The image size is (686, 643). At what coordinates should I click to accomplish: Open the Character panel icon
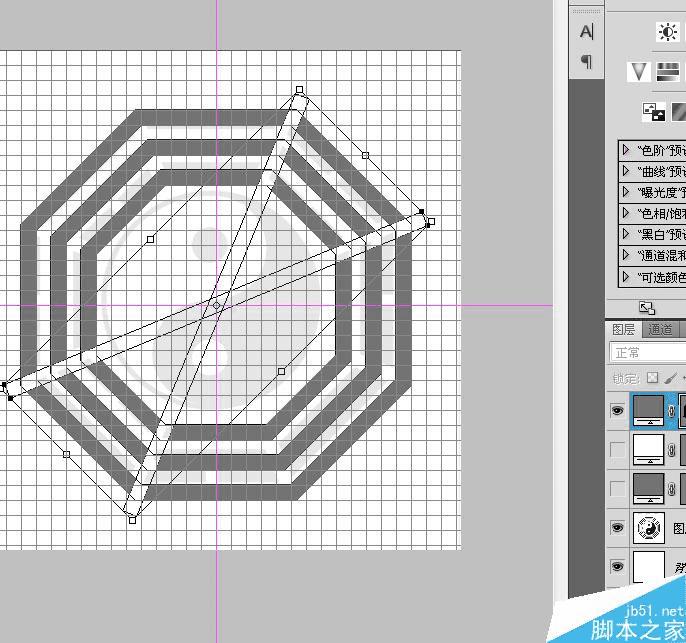coord(586,32)
